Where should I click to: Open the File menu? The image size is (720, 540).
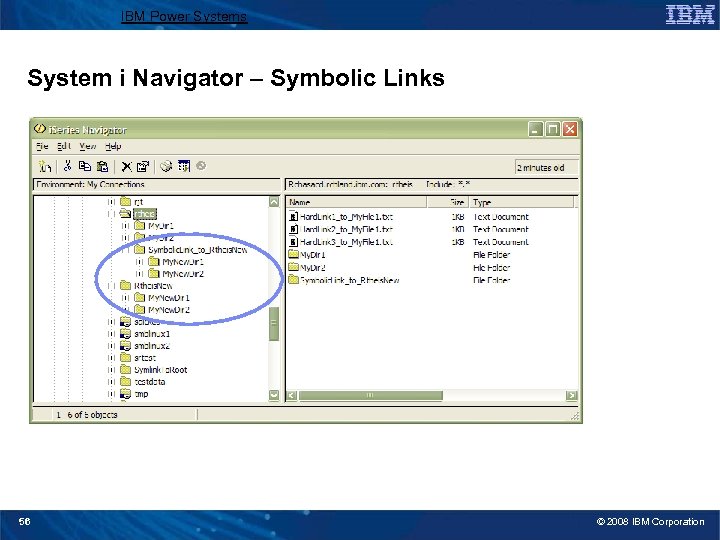(42, 146)
